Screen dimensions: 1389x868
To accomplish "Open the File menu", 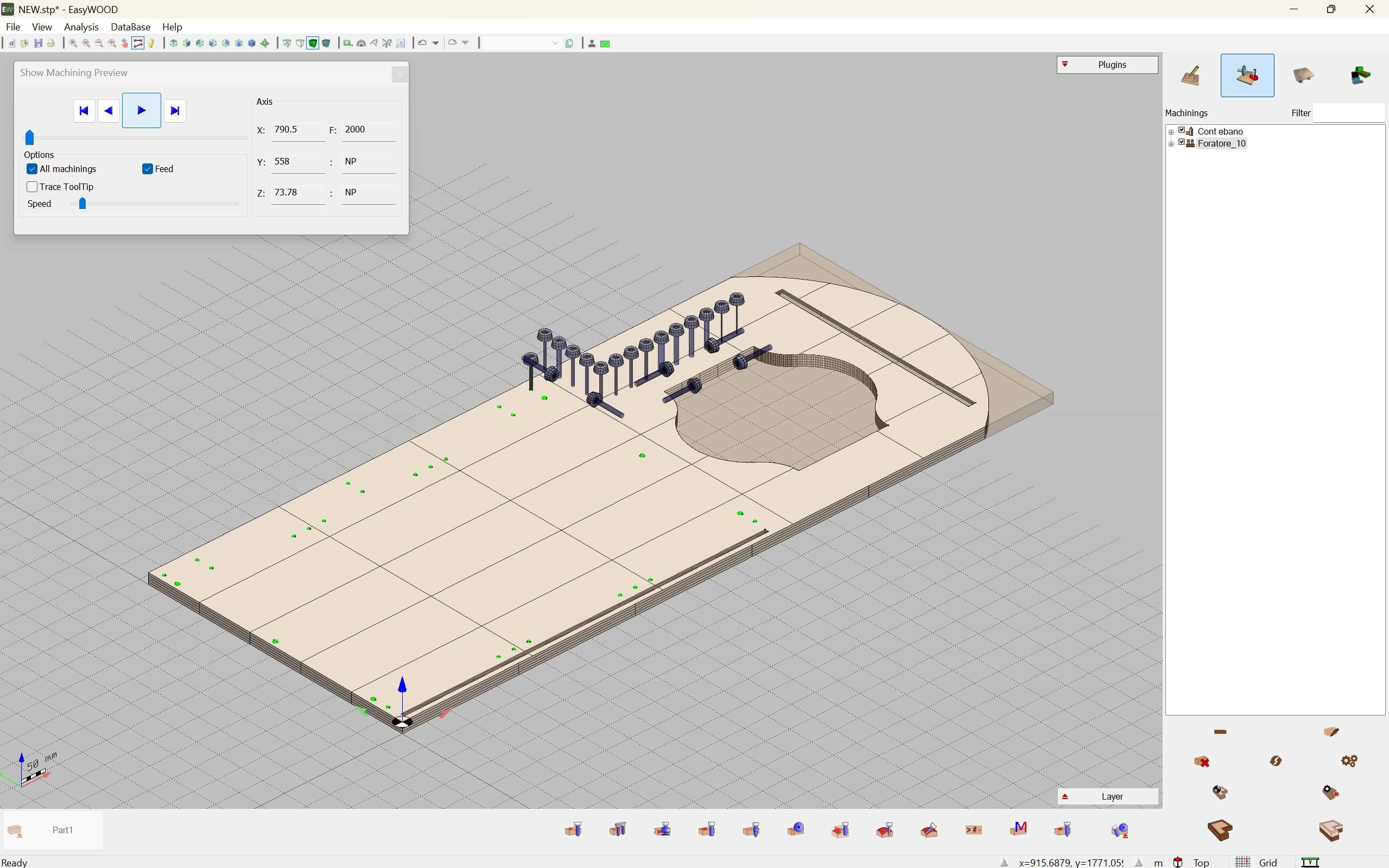I will pos(12,27).
